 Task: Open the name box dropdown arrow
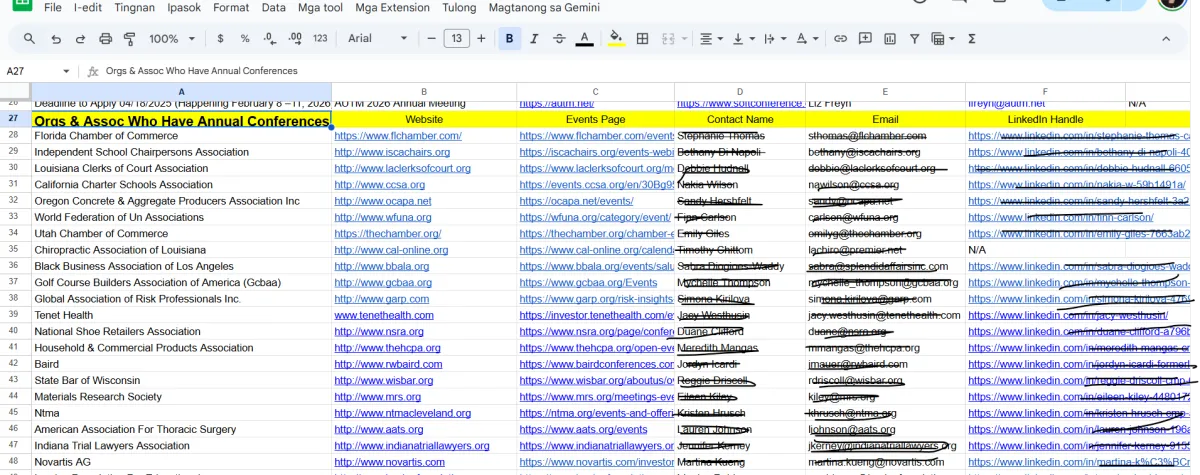pyautogui.click(x=67, y=72)
